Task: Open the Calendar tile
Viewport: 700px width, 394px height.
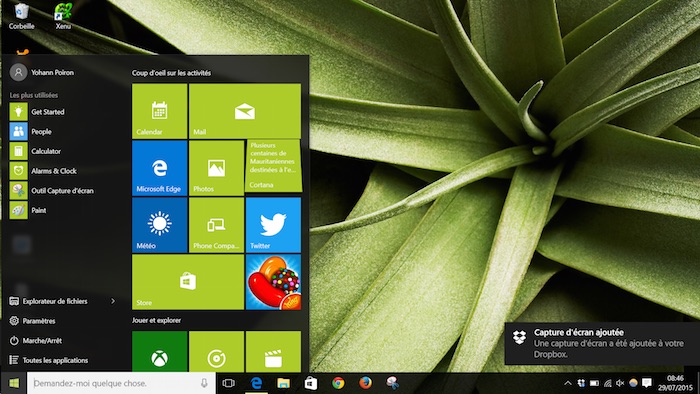Action: point(159,111)
